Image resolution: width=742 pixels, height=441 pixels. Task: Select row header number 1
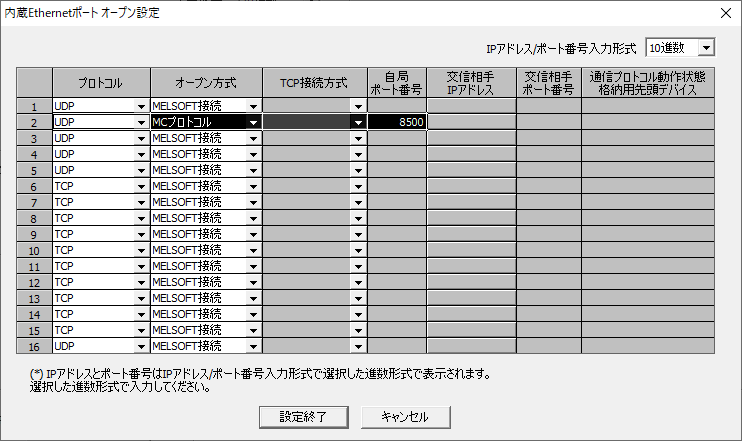click(x=34, y=106)
